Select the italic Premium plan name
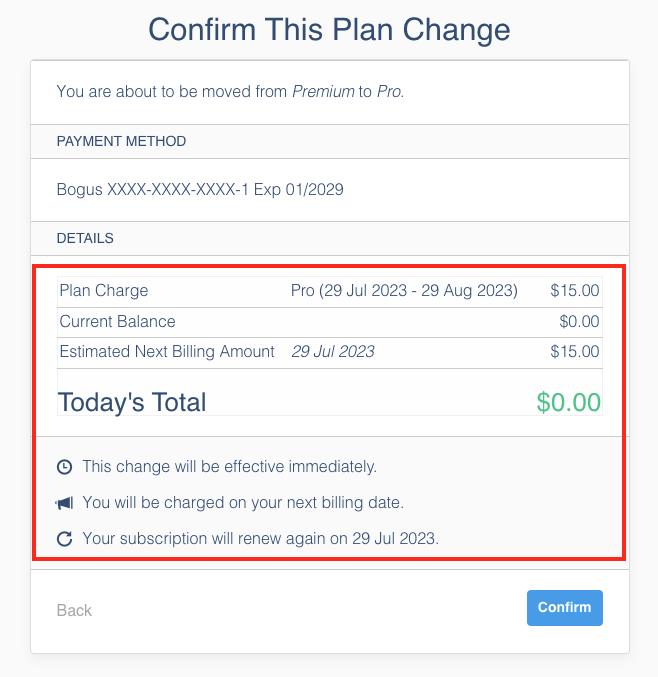 (323, 92)
